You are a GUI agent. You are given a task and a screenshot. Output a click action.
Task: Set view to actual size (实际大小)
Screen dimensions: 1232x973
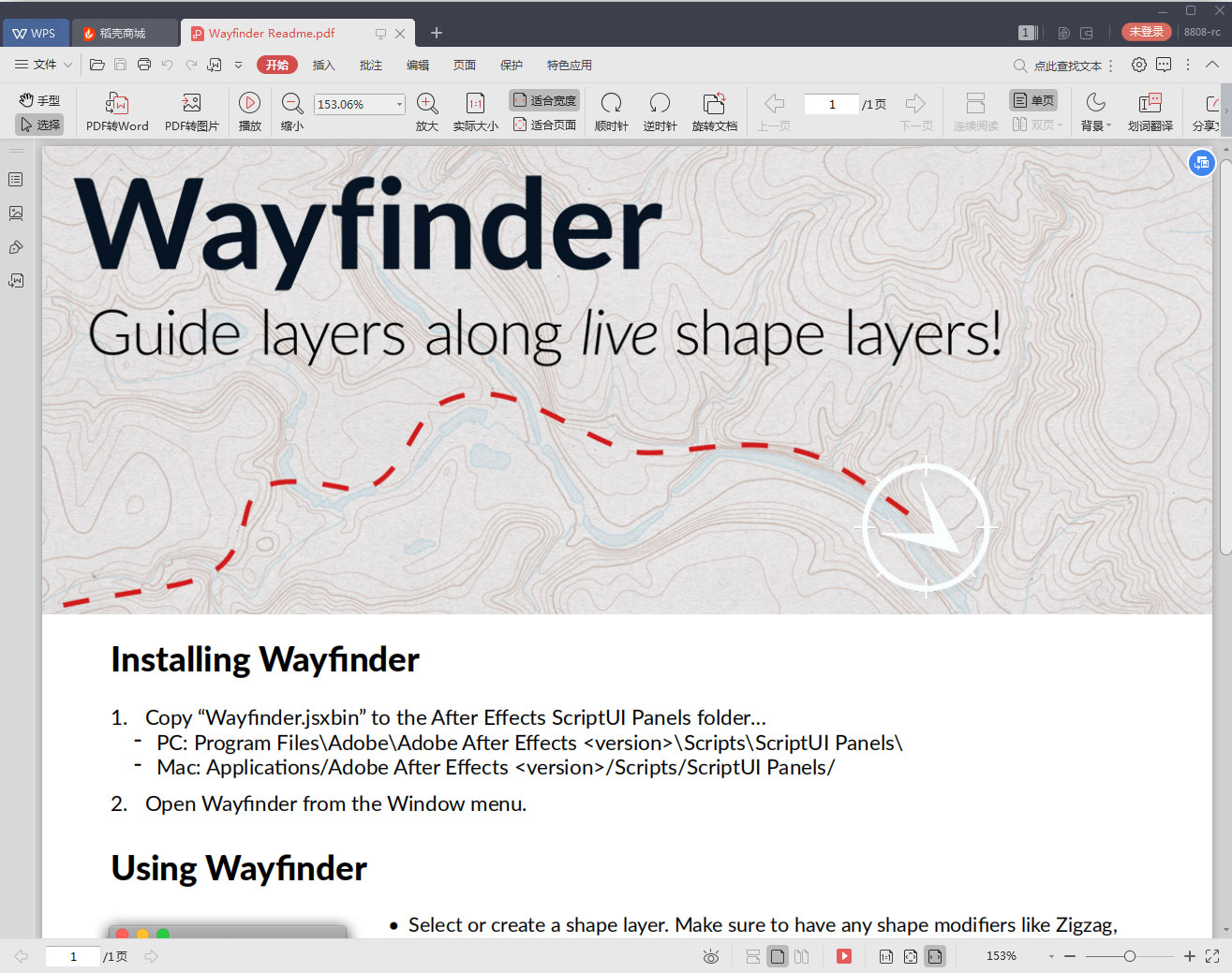click(x=475, y=112)
